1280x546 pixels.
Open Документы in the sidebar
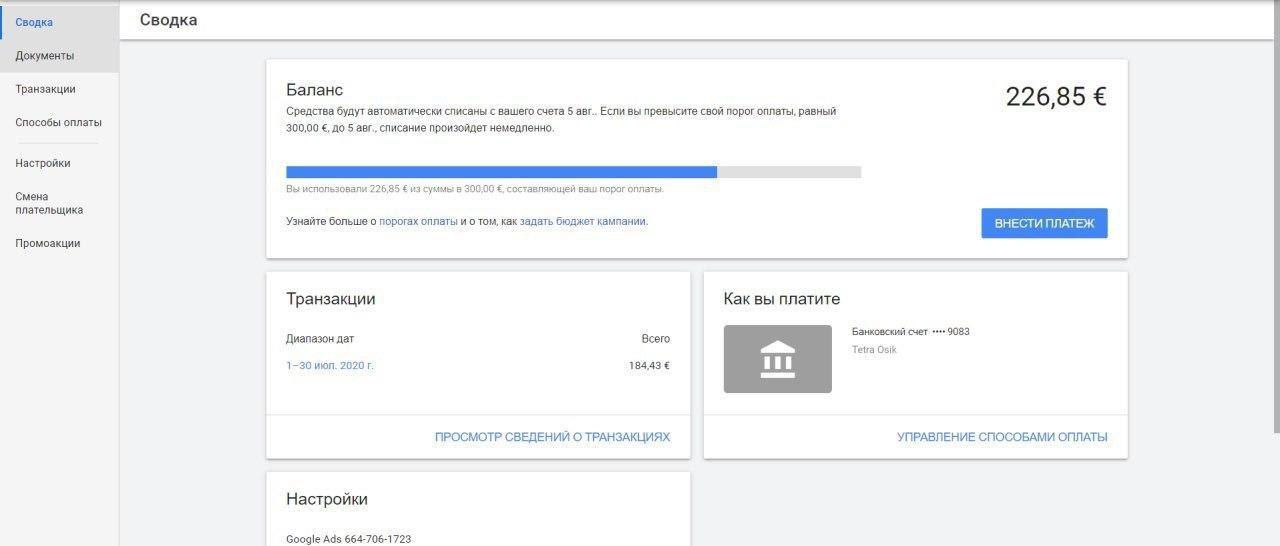(x=60, y=56)
